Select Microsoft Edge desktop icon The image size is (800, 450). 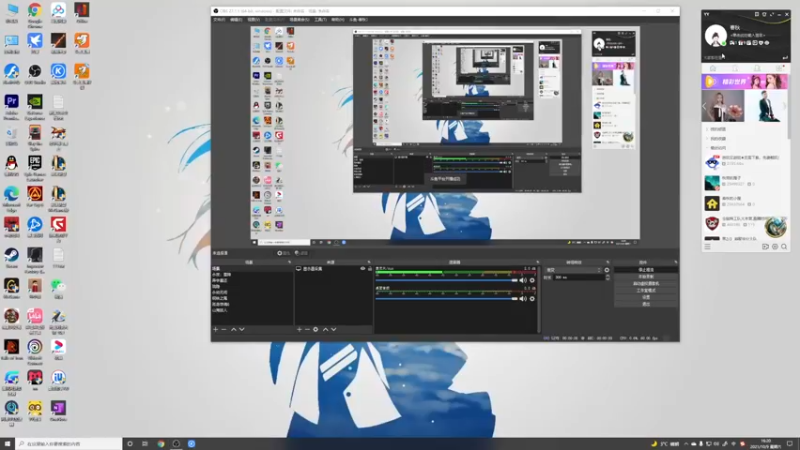click(x=11, y=198)
